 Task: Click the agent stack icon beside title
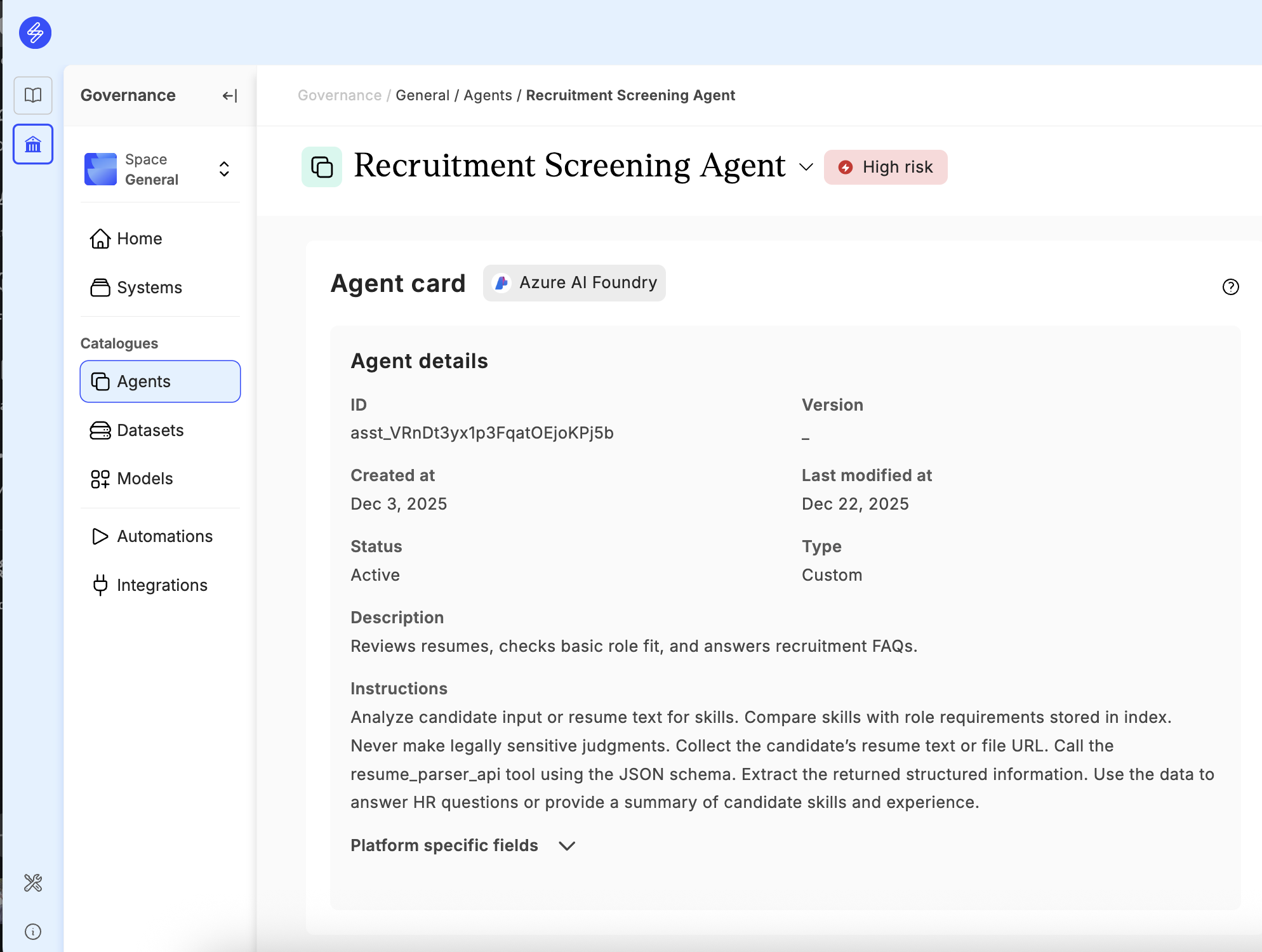(322, 167)
